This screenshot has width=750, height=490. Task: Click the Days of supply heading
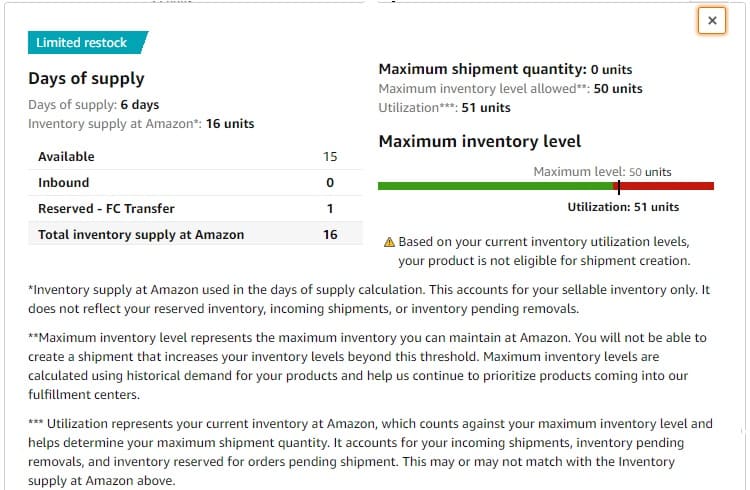[86, 78]
